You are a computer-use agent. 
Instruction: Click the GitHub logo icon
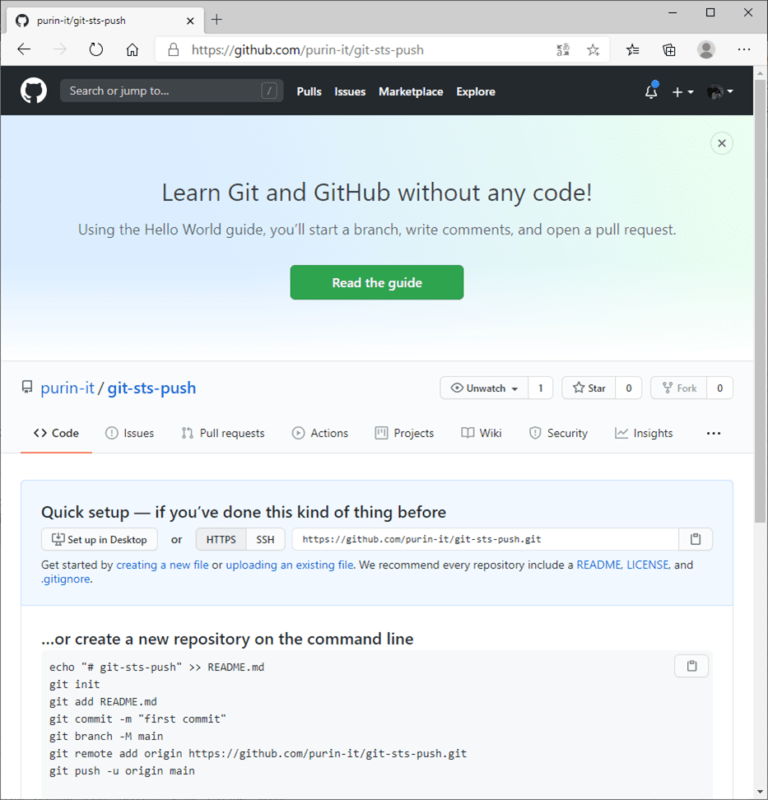tap(33, 91)
